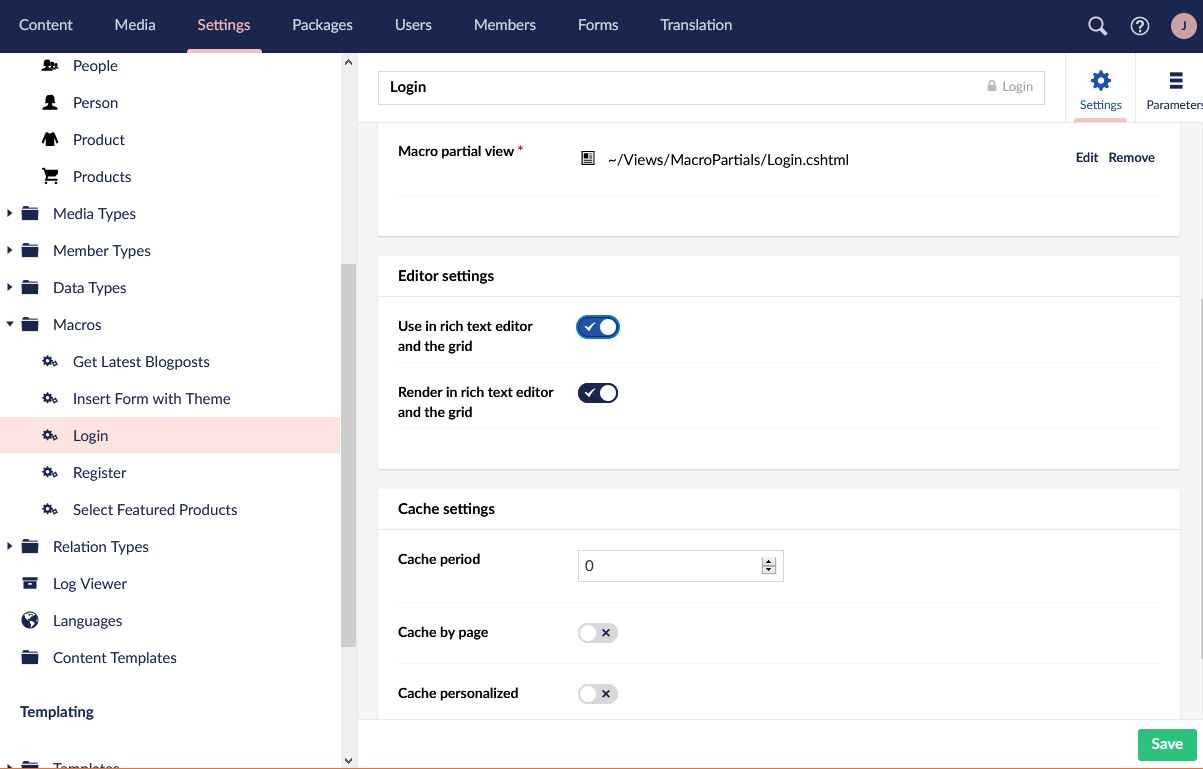Viewport: 1203px width, 769px height.
Task: Select the Products shopping cart icon
Action: [x=50, y=177]
